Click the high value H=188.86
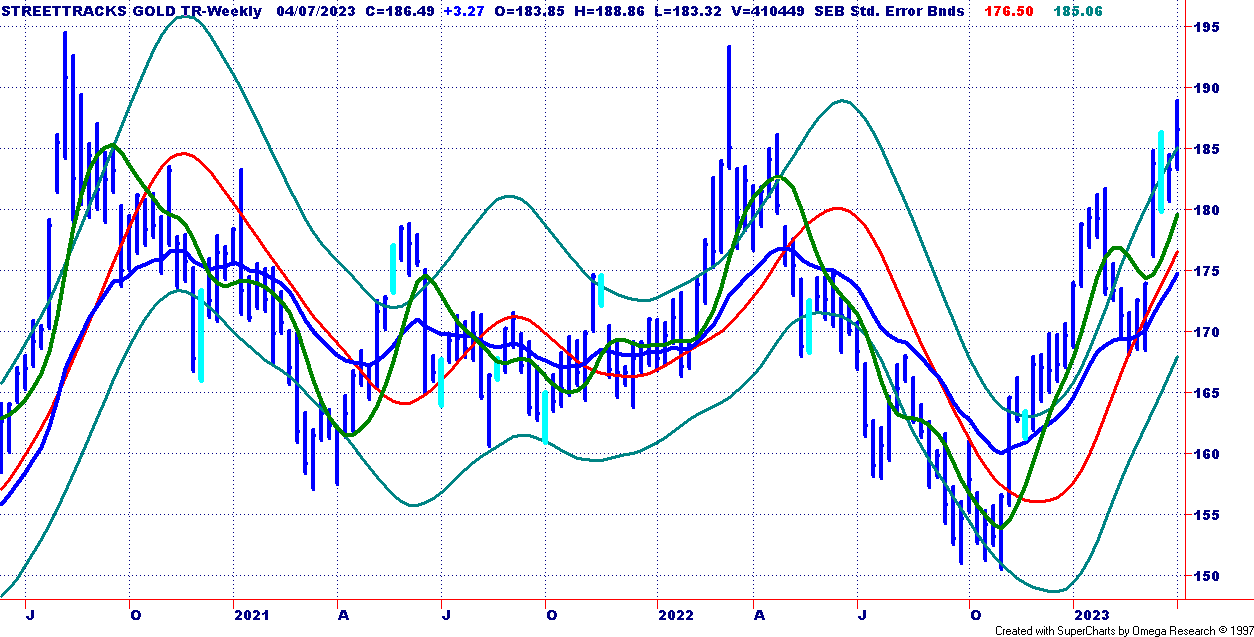Viewport: 1254px width, 637px height. click(608, 11)
